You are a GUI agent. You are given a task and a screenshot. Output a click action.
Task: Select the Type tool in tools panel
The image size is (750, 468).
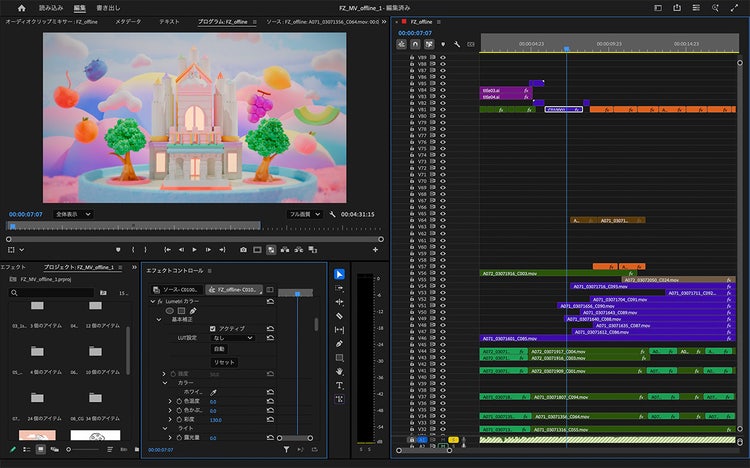(339, 385)
